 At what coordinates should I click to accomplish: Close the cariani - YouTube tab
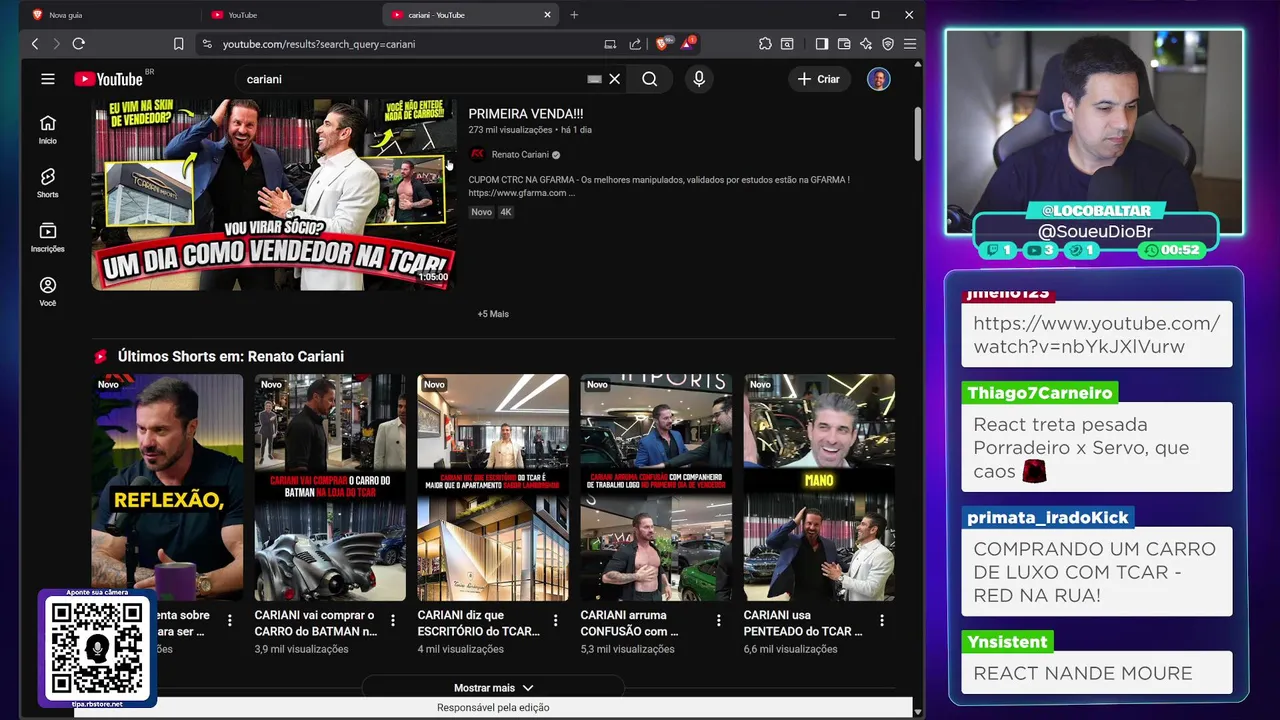point(548,15)
